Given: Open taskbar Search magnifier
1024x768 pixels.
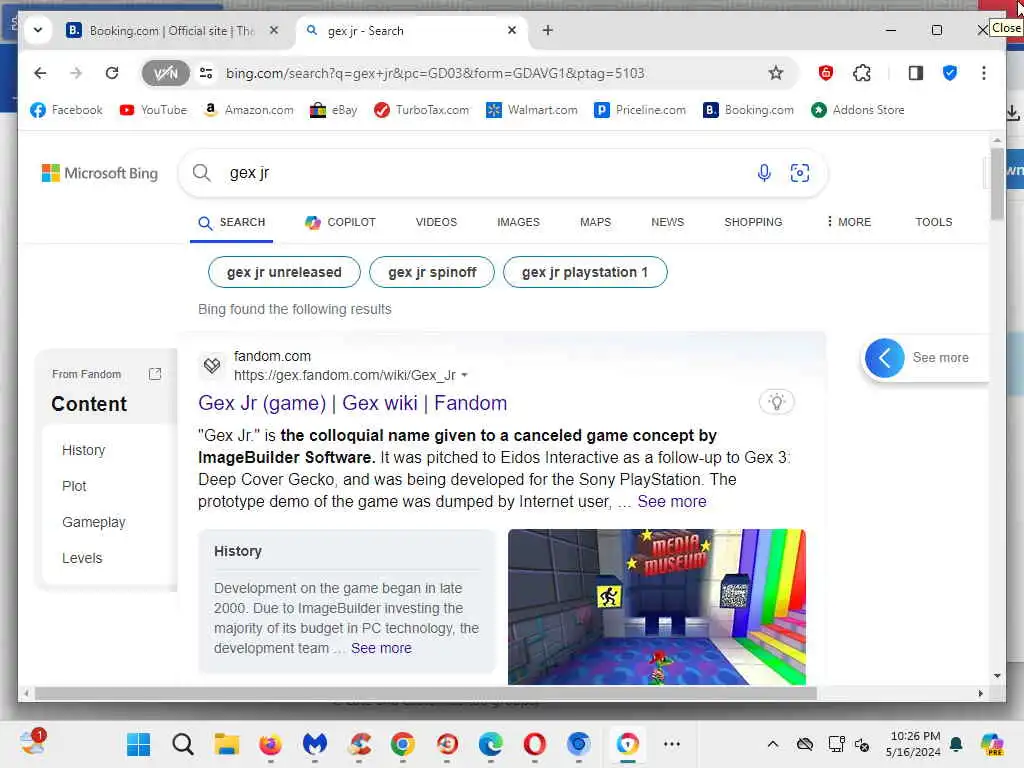Looking at the screenshot, I should click(183, 744).
